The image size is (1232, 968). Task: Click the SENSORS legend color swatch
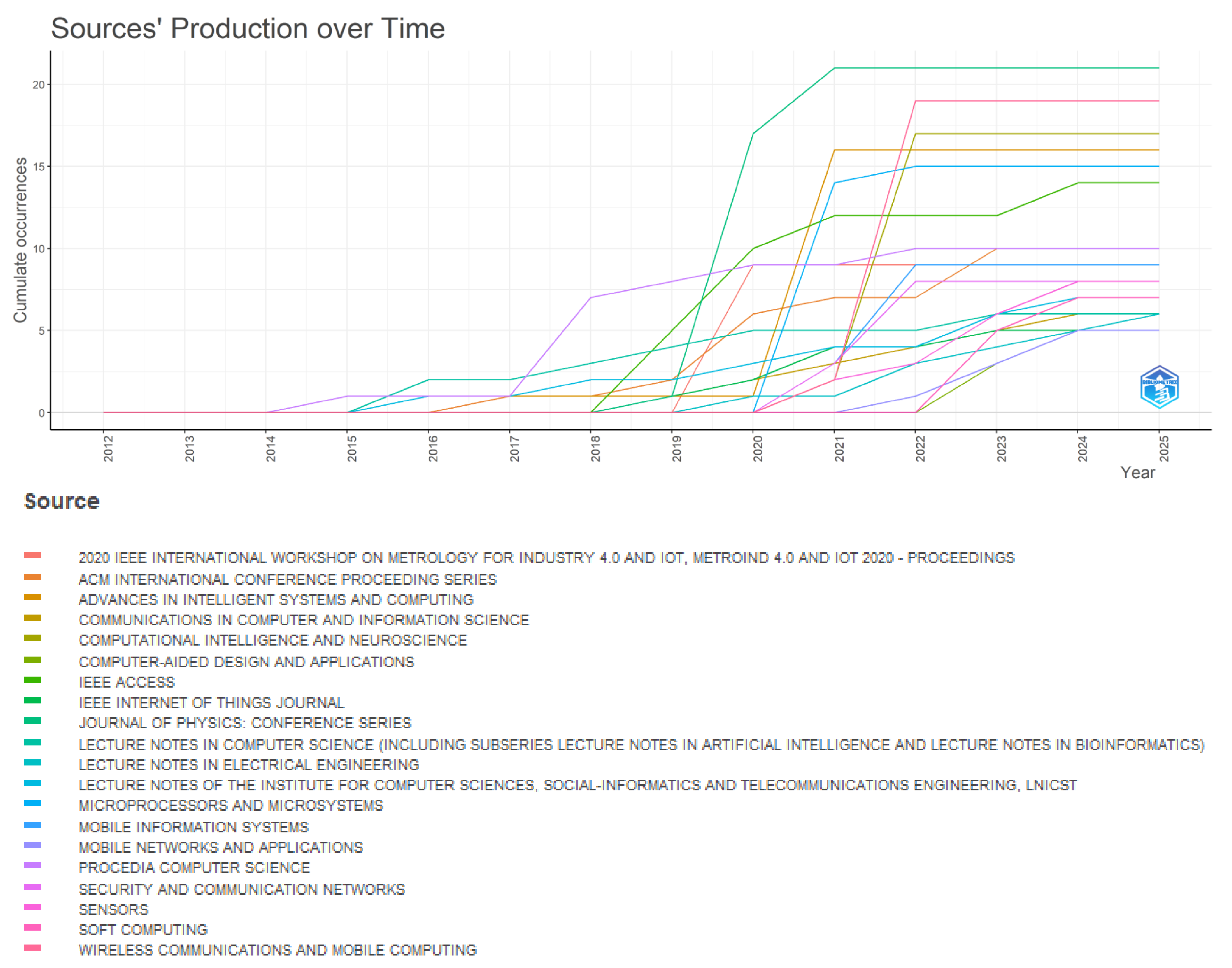(x=33, y=907)
